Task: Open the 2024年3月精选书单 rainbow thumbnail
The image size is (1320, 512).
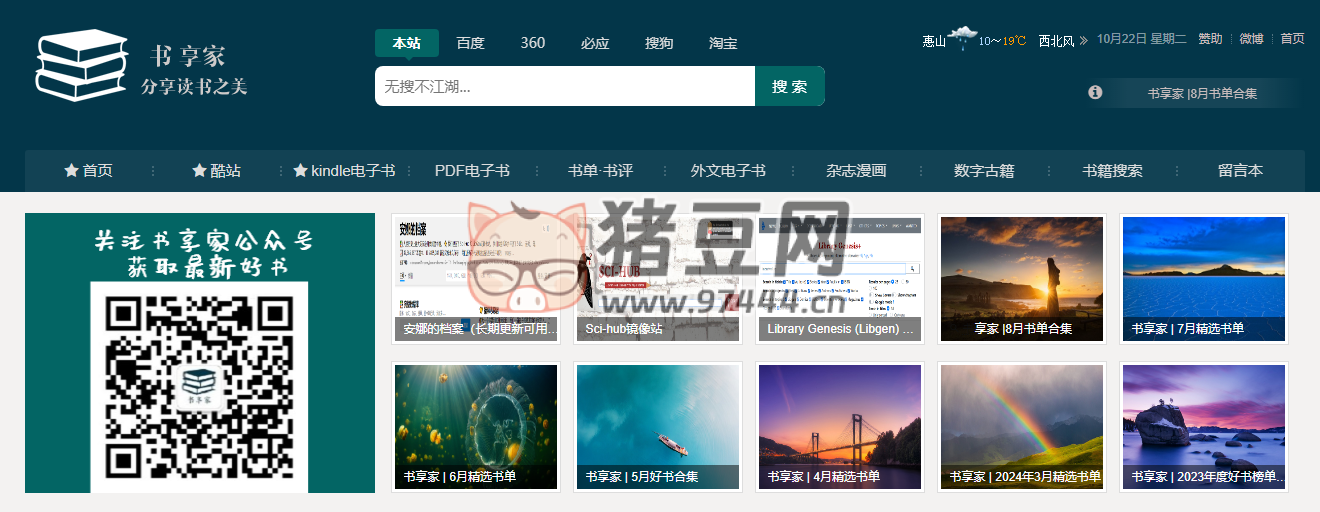Action: [1022, 427]
